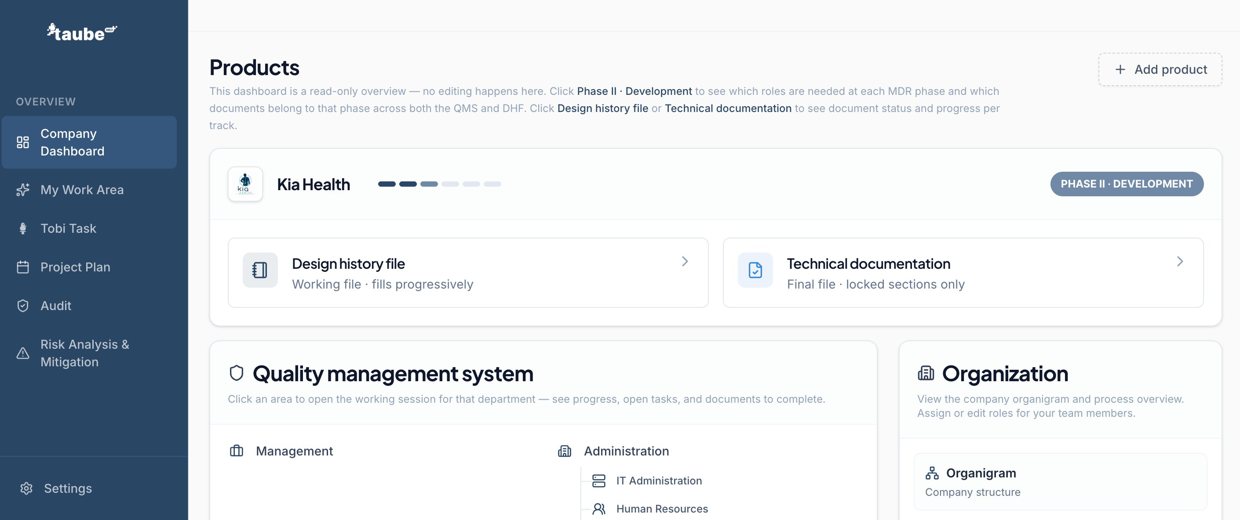Open the Design history file card
This screenshot has width=1240, height=520.
coord(468,272)
